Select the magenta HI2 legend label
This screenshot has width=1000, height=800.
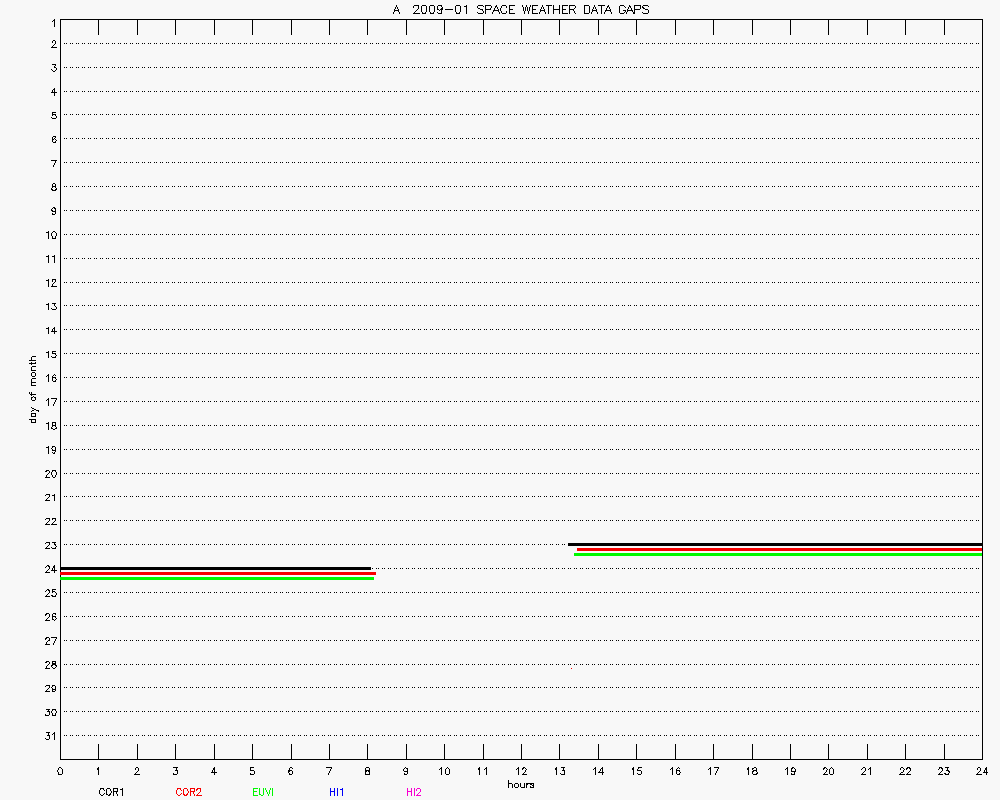414,792
